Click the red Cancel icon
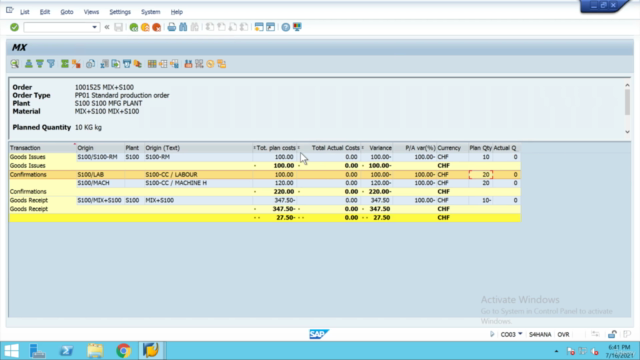This screenshot has height=360, width=640. coord(156,27)
